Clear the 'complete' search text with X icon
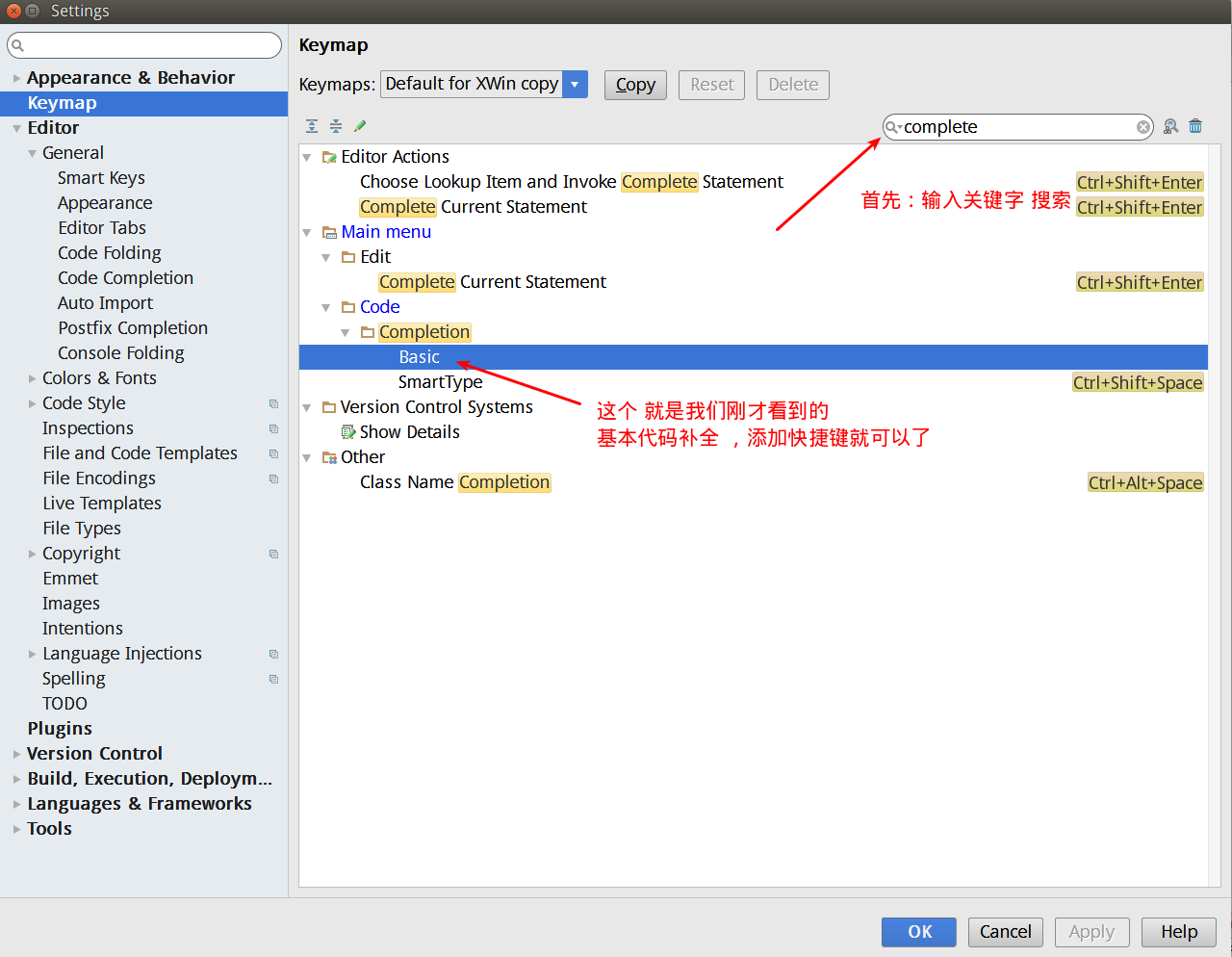Viewport: 1232px width, 957px height. [1143, 127]
